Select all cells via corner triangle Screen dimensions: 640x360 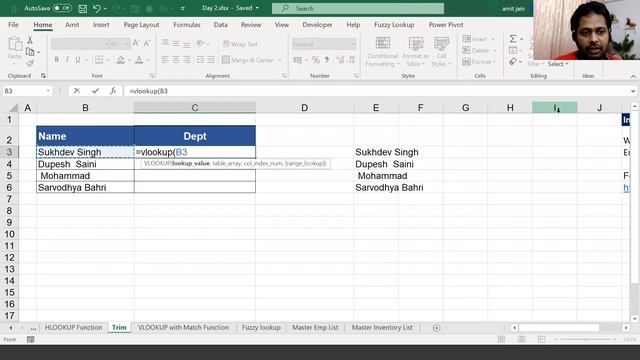(x=13, y=108)
